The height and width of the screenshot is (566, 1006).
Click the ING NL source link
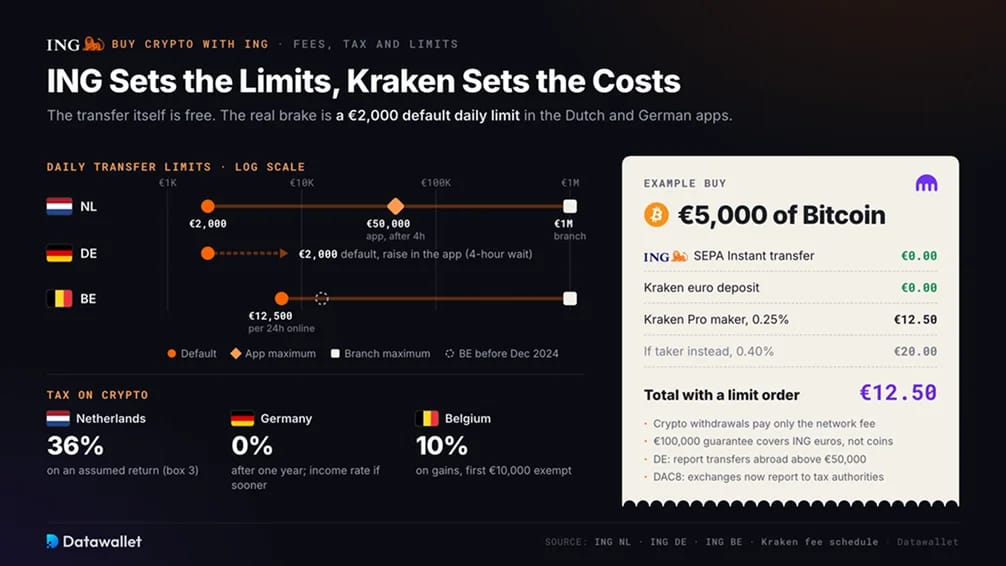pos(612,542)
